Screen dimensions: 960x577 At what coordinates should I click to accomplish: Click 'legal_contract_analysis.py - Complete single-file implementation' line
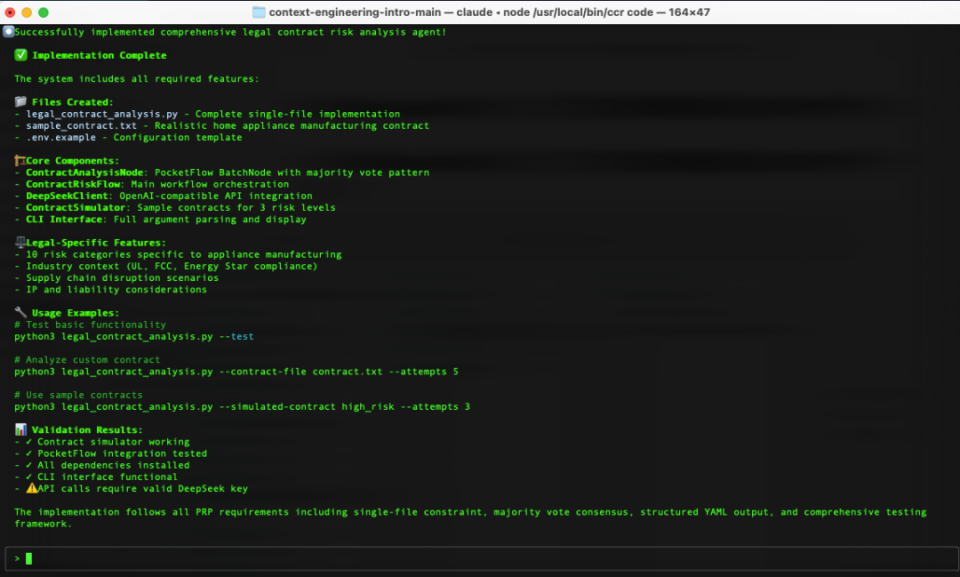point(213,114)
